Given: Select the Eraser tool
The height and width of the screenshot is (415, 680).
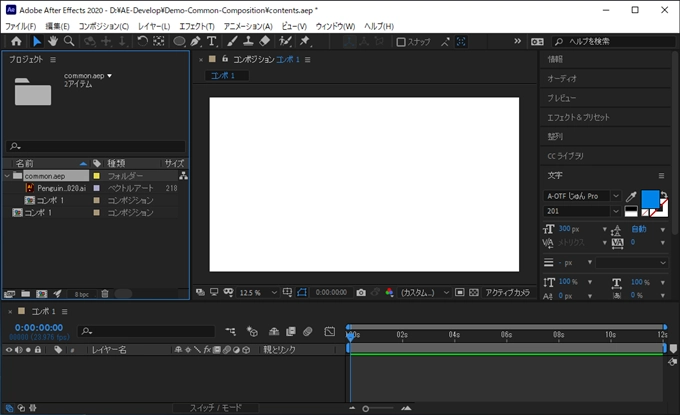Looking at the screenshot, I should tap(265, 41).
